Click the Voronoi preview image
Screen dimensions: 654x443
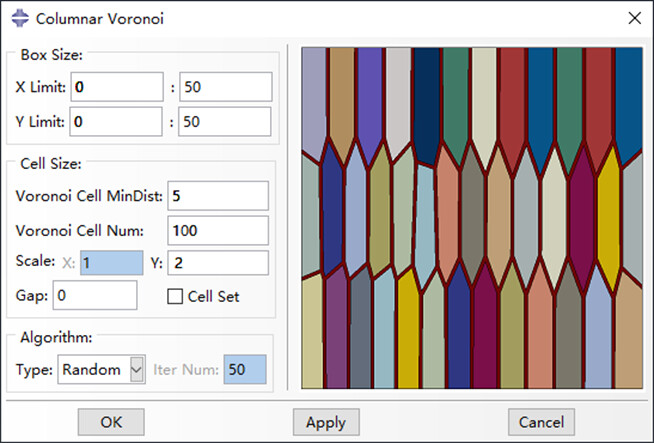(471, 217)
